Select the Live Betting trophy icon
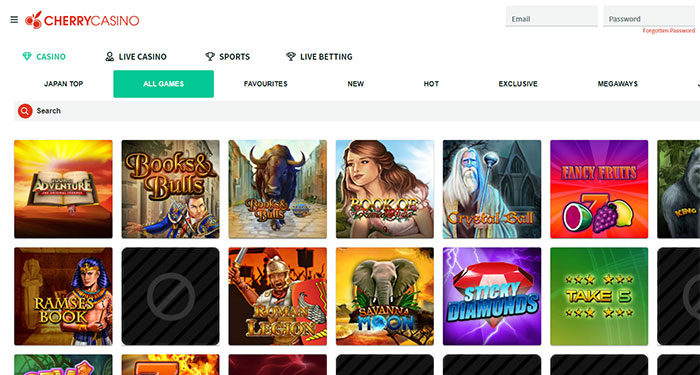Image resolution: width=700 pixels, height=375 pixels. tap(291, 57)
